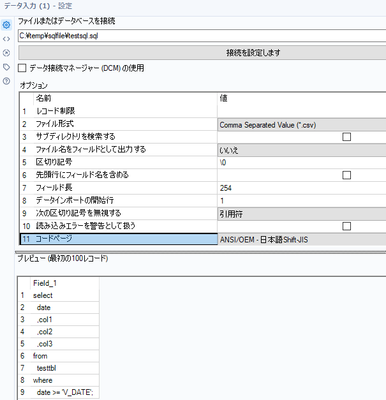Click the file path field C:\temp\sqlfile\testsql.sql

(202, 36)
